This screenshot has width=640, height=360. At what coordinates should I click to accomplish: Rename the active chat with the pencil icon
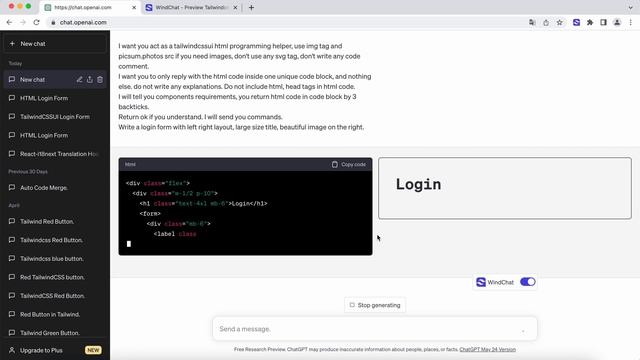[x=79, y=80]
